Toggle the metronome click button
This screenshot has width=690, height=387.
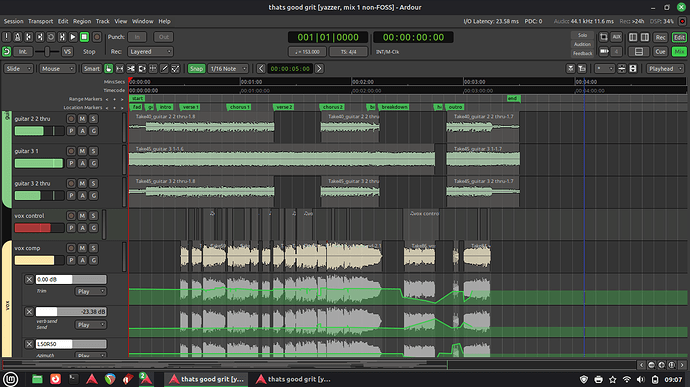pyautogui.click(x=18, y=37)
